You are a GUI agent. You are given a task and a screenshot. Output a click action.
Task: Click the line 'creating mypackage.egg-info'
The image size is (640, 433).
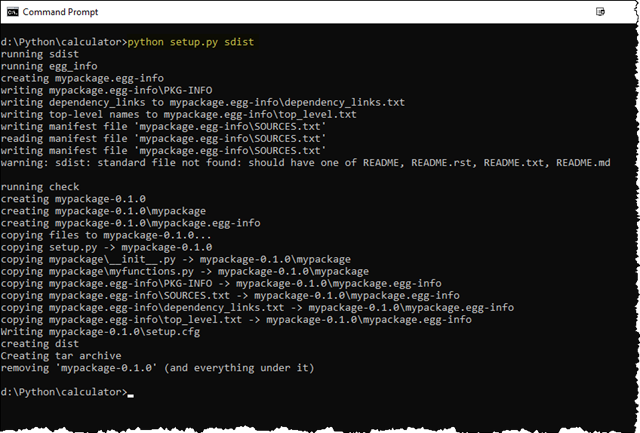coord(82,78)
